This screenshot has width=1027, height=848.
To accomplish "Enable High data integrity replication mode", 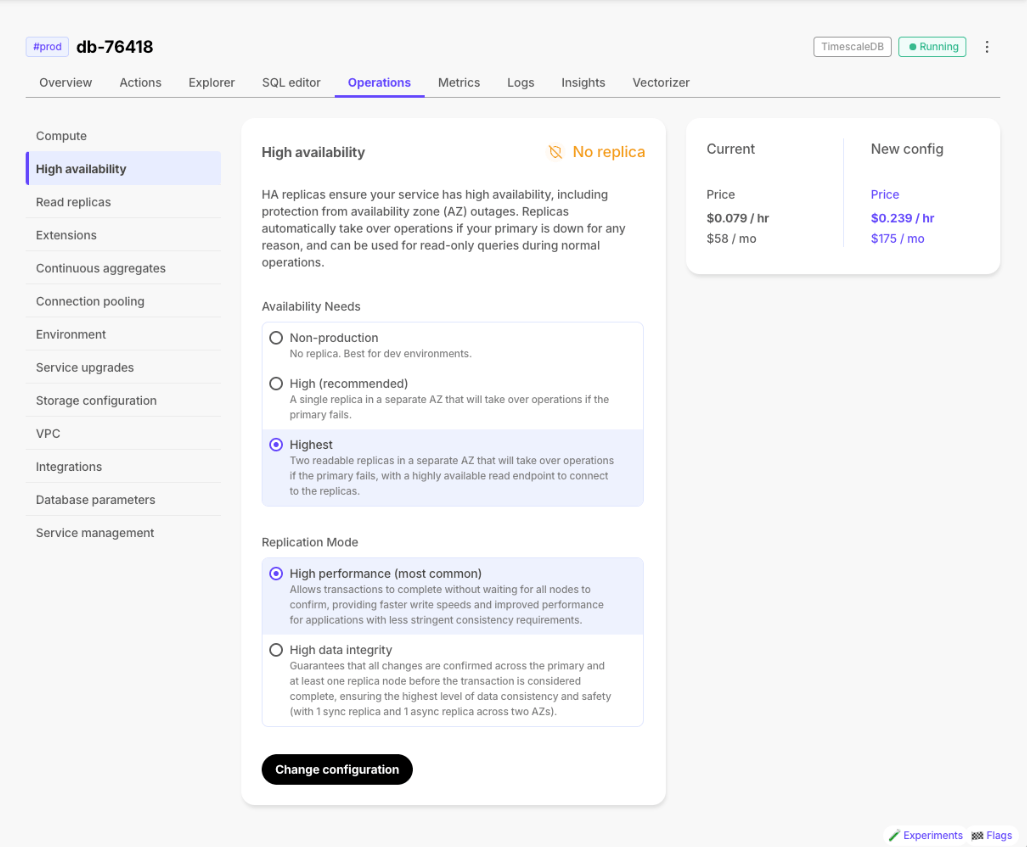I will pos(276,650).
